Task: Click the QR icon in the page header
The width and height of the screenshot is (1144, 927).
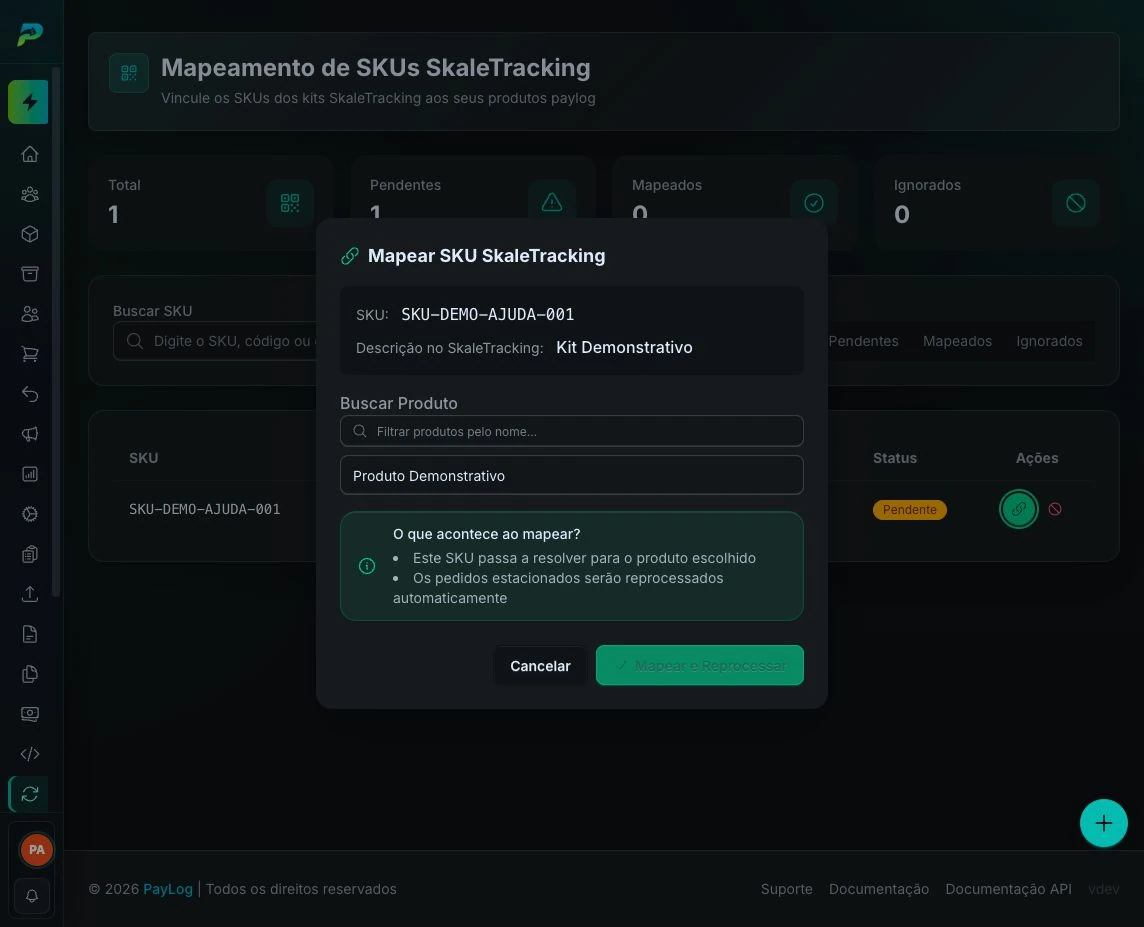Action: [129, 73]
